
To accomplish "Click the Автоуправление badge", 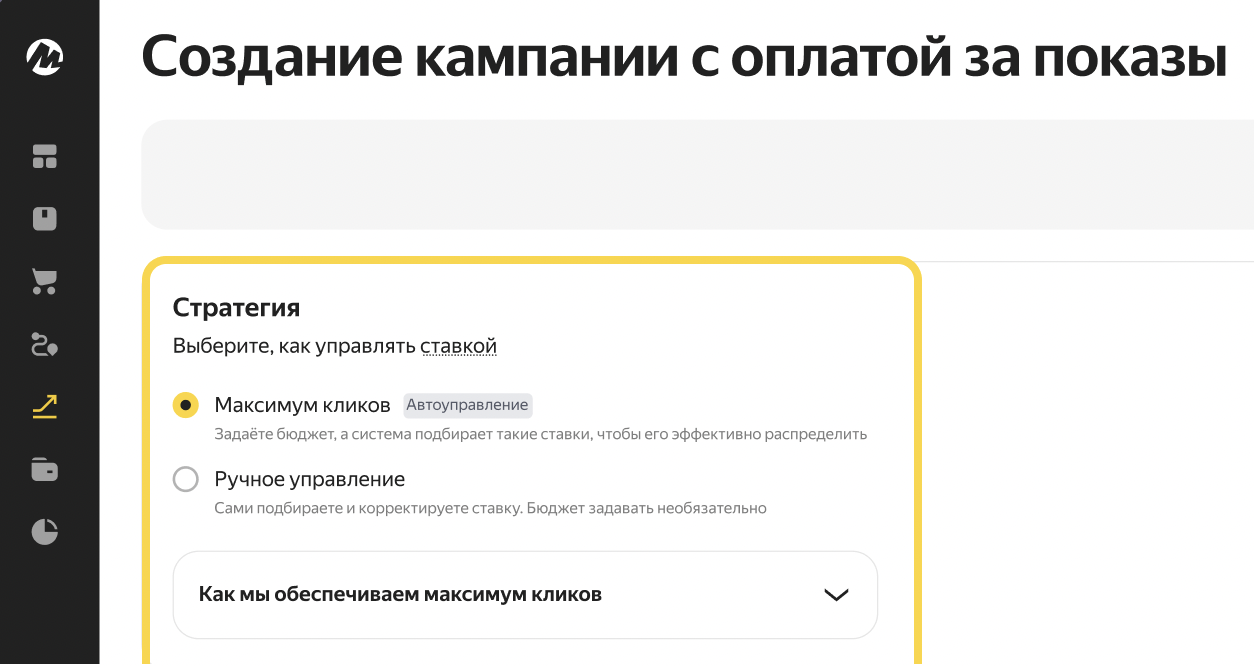I will (x=468, y=405).
